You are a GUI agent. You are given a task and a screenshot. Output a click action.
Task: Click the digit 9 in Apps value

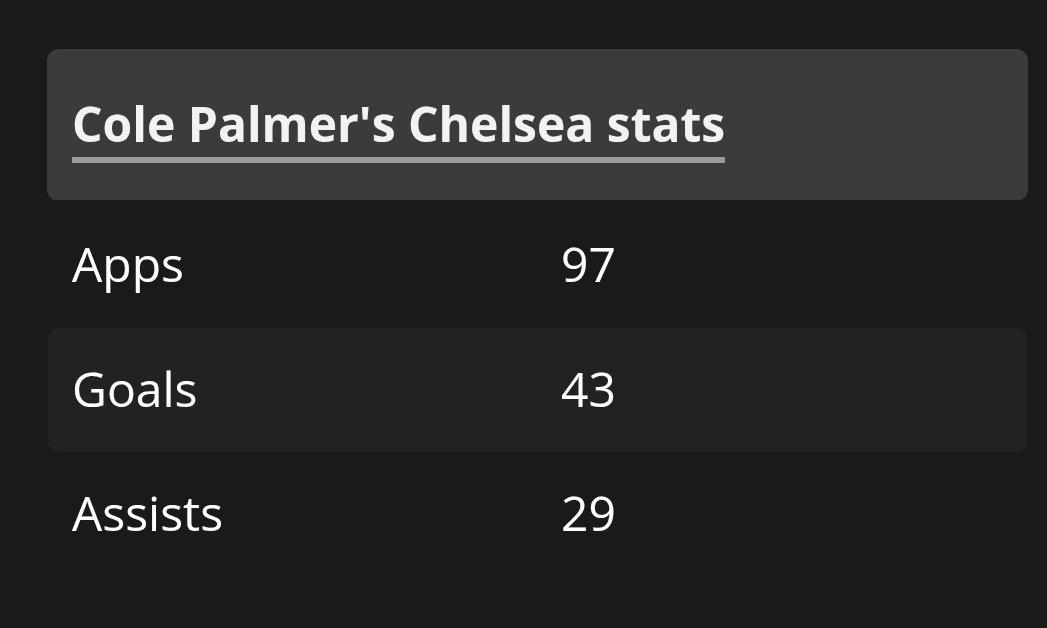click(x=574, y=266)
